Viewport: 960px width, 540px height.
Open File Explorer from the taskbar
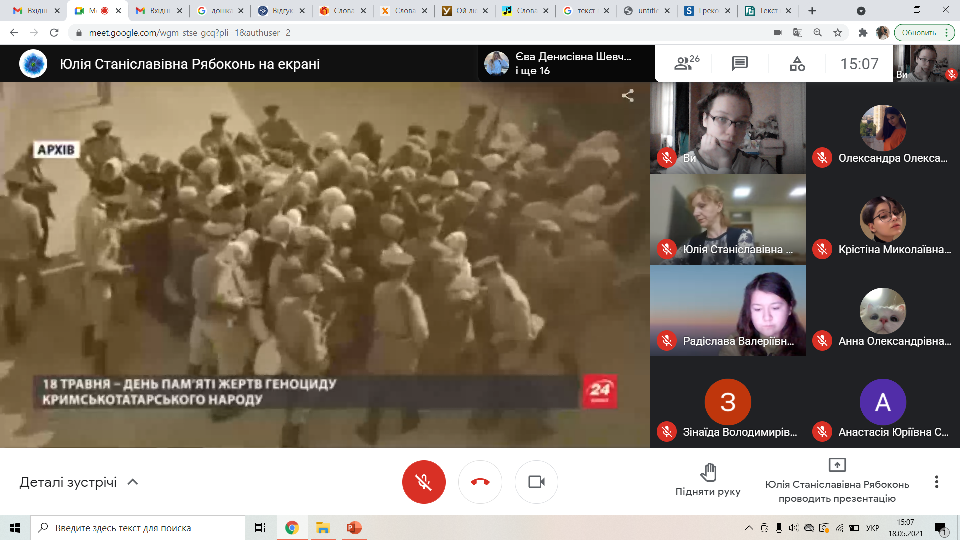coord(322,527)
